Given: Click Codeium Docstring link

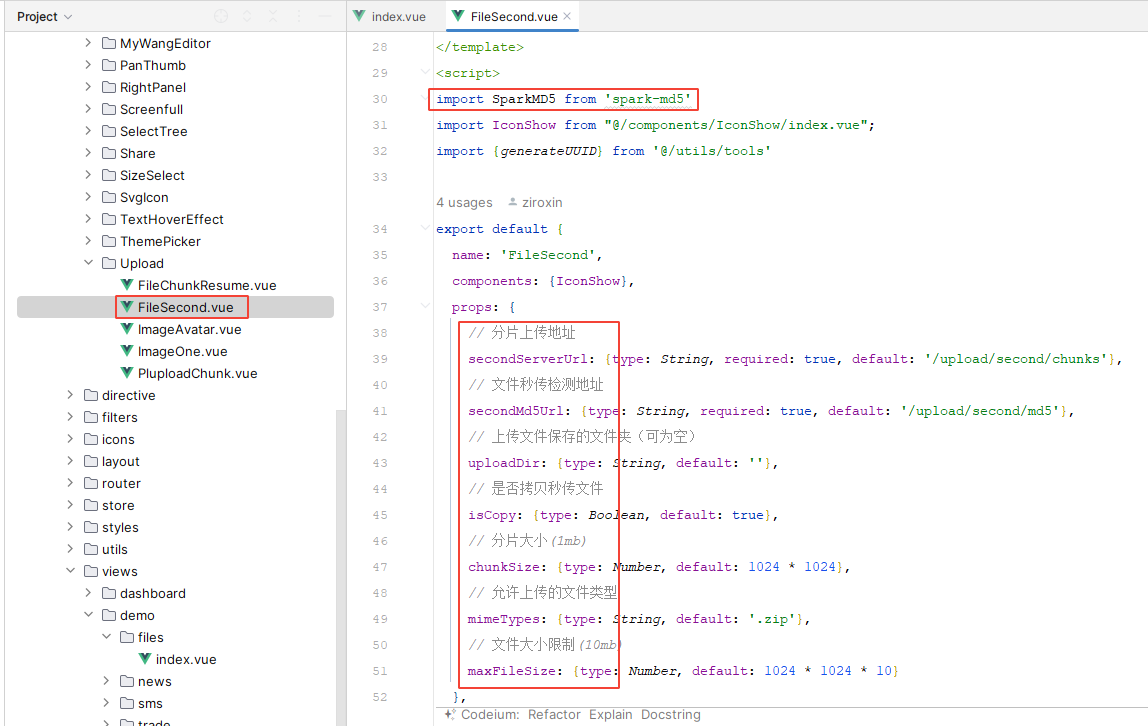Looking at the screenshot, I should click(x=671, y=714).
